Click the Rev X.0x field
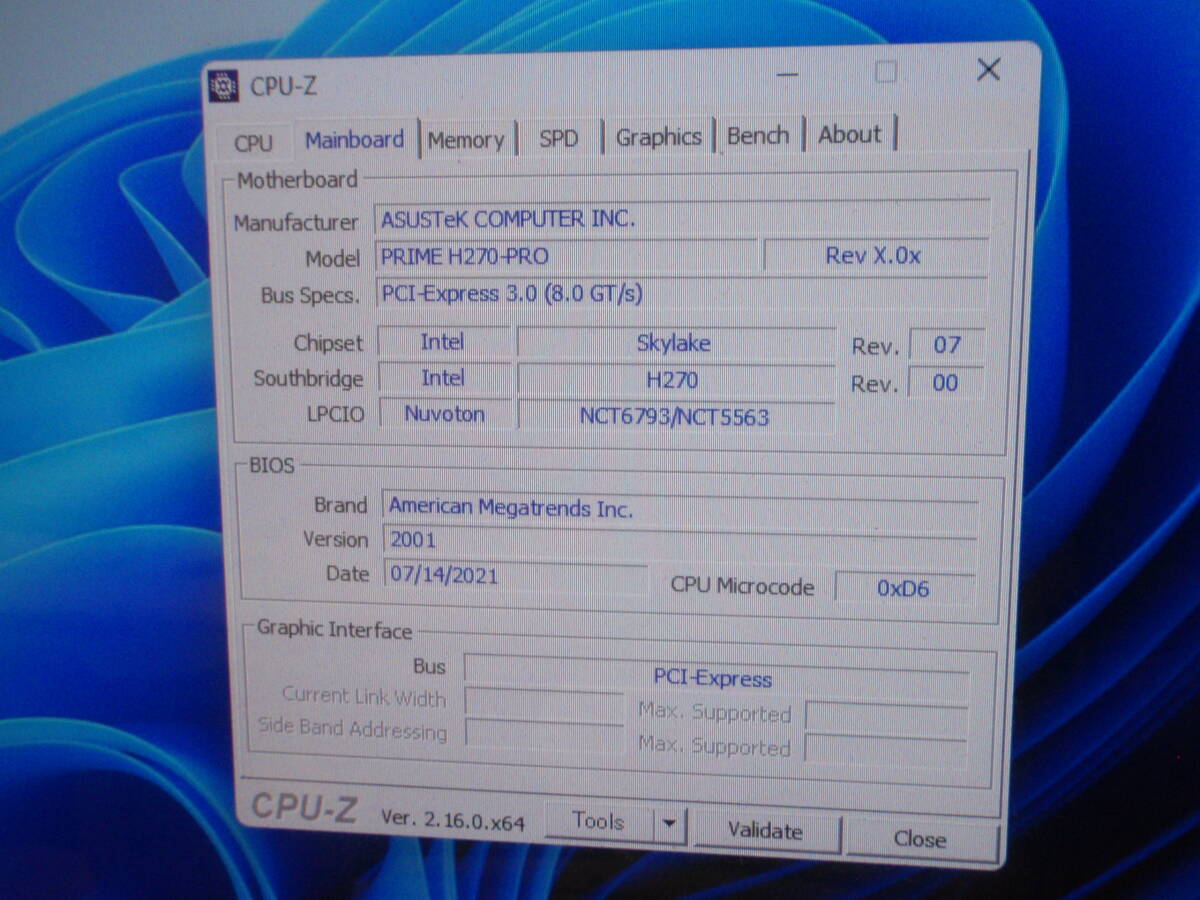Screen dimensions: 1200x900 (x=876, y=255)
